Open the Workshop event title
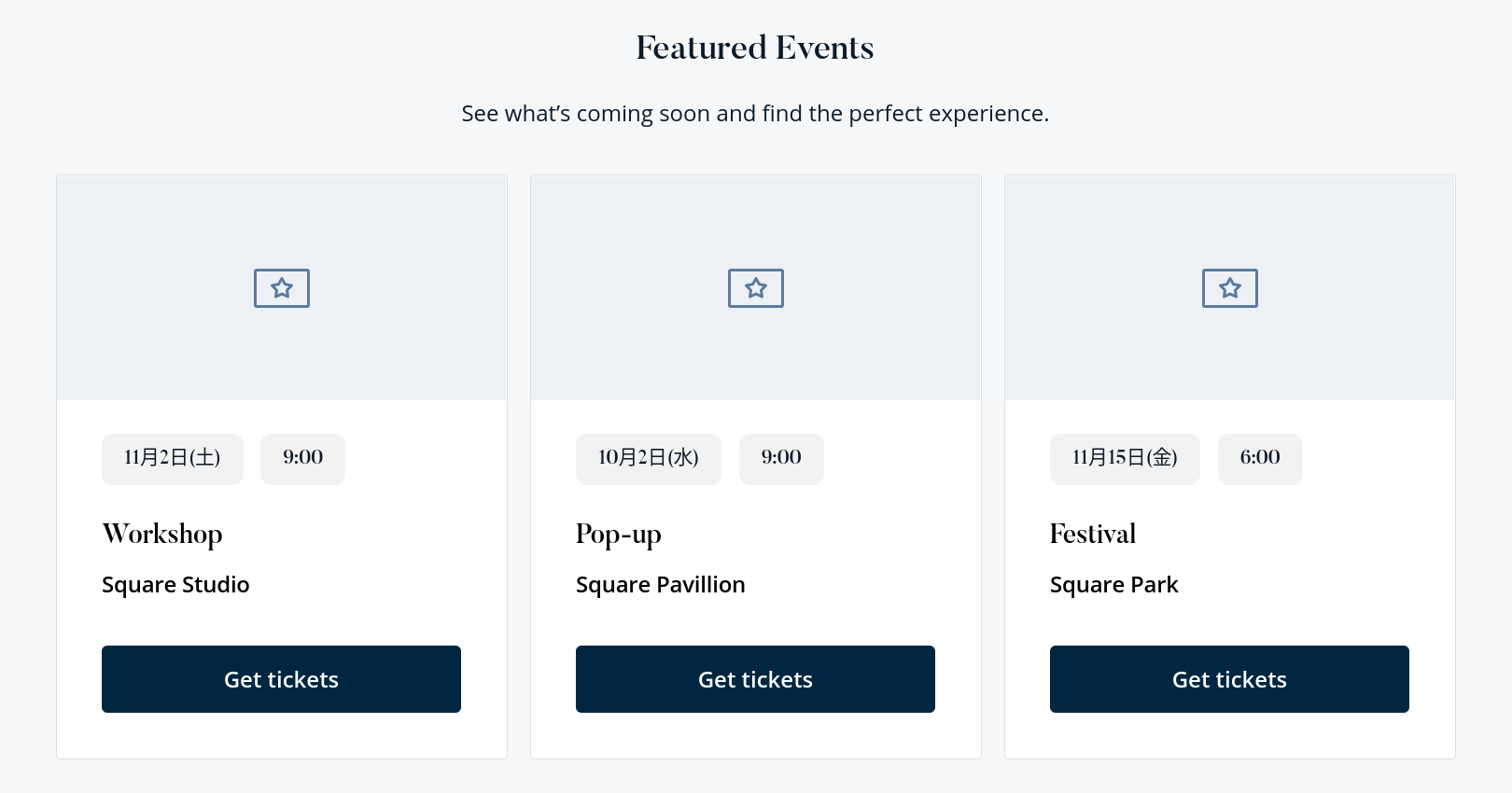 pos(162,534)
